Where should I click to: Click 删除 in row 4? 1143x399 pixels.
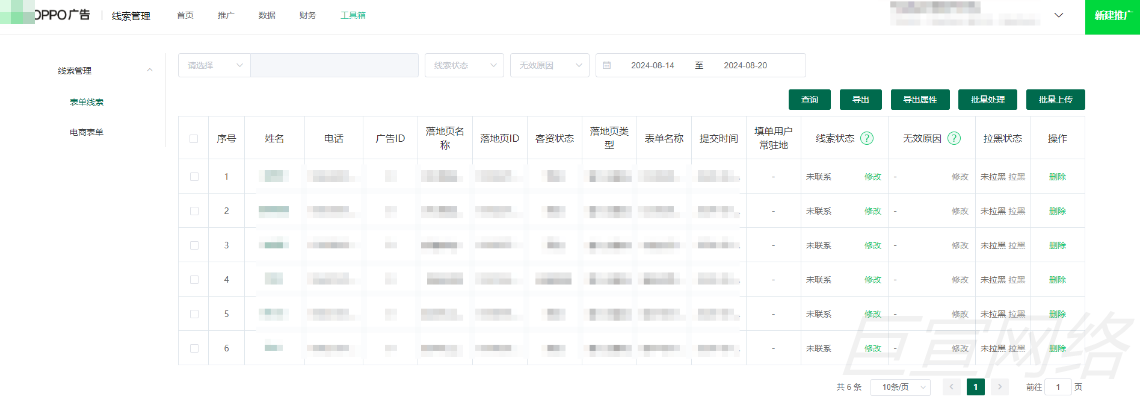(1057, 279)
